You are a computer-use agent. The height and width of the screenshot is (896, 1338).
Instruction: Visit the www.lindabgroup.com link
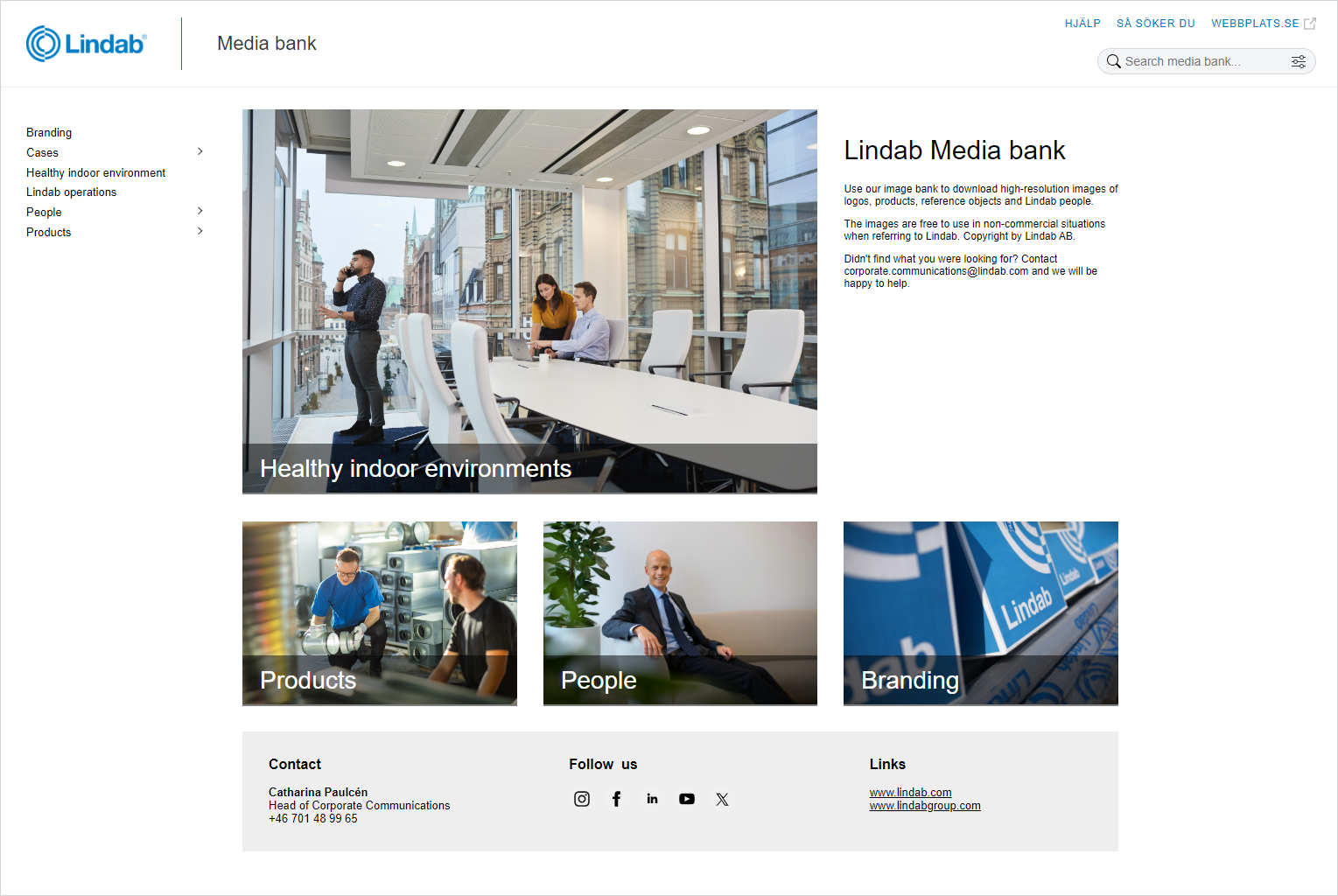pyautogui.click(x=924, y=806)
